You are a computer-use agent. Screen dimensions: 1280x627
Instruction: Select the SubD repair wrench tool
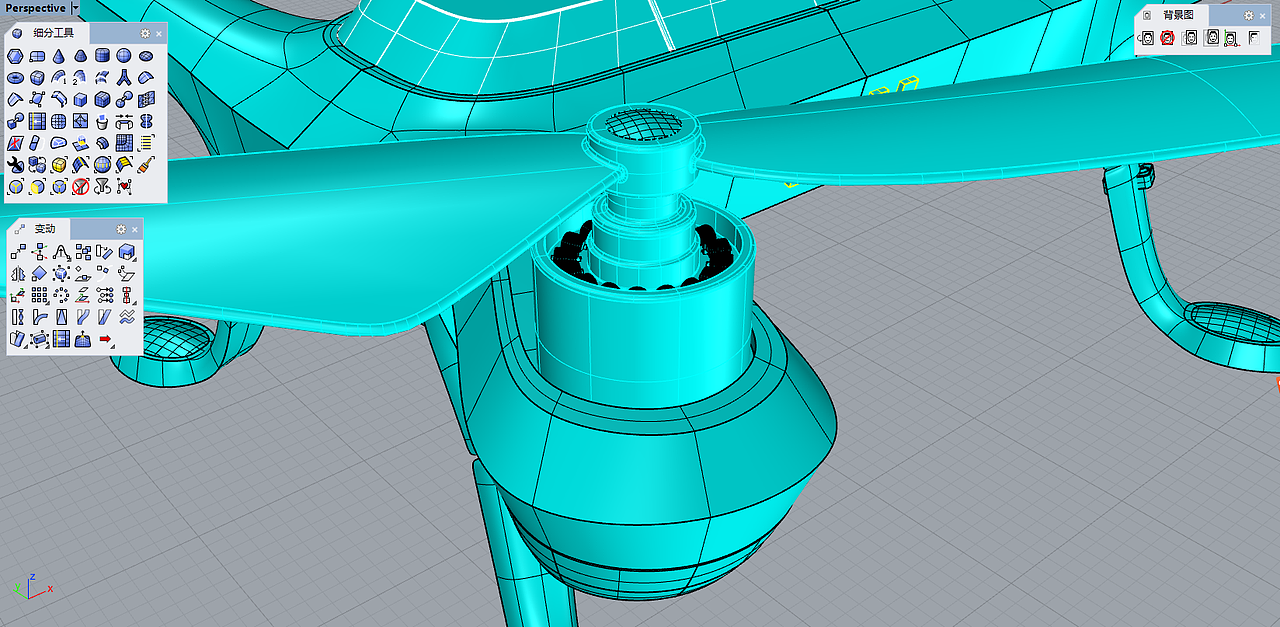tap(15, 164)
